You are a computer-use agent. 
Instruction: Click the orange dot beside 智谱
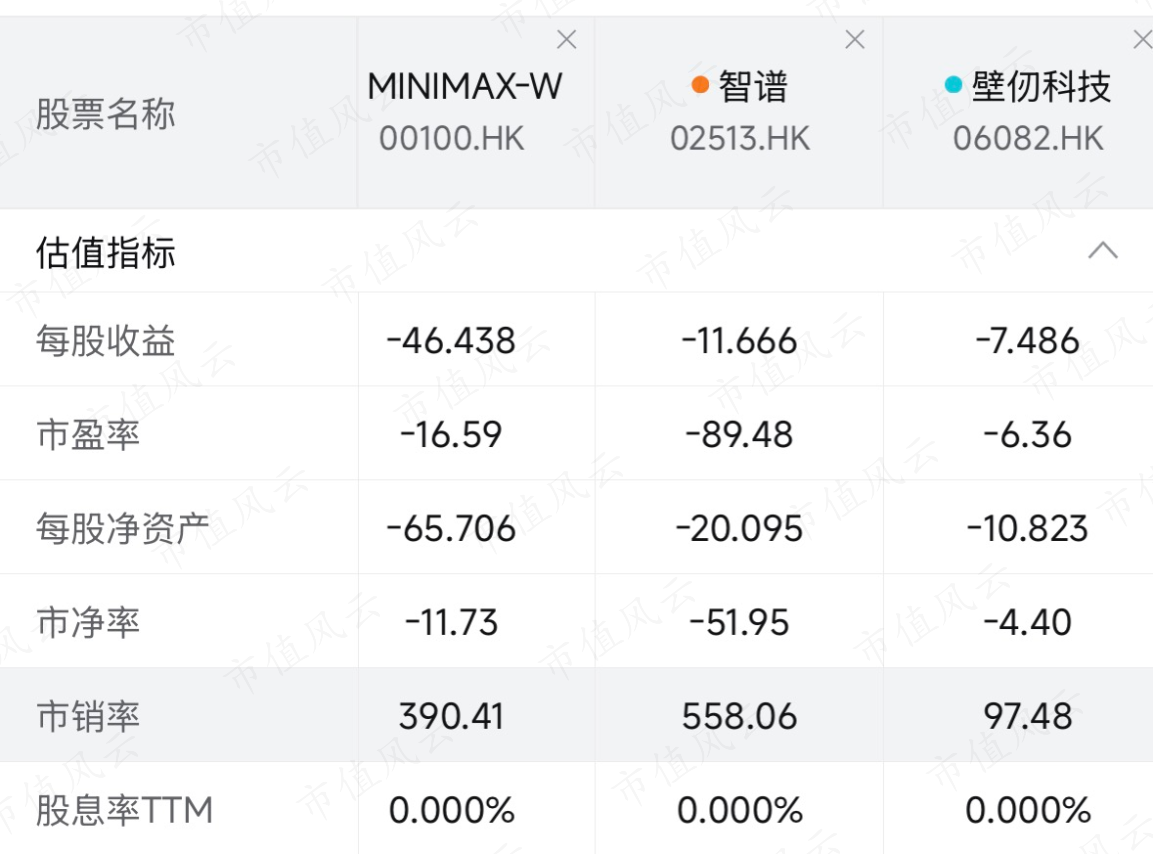[700, 85]
